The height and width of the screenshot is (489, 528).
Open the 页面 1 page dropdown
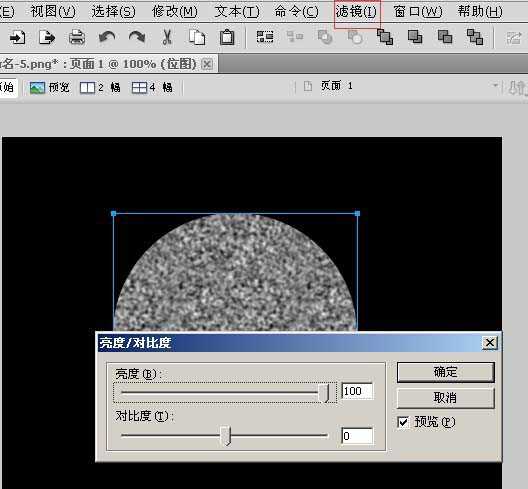pos(495,86)
